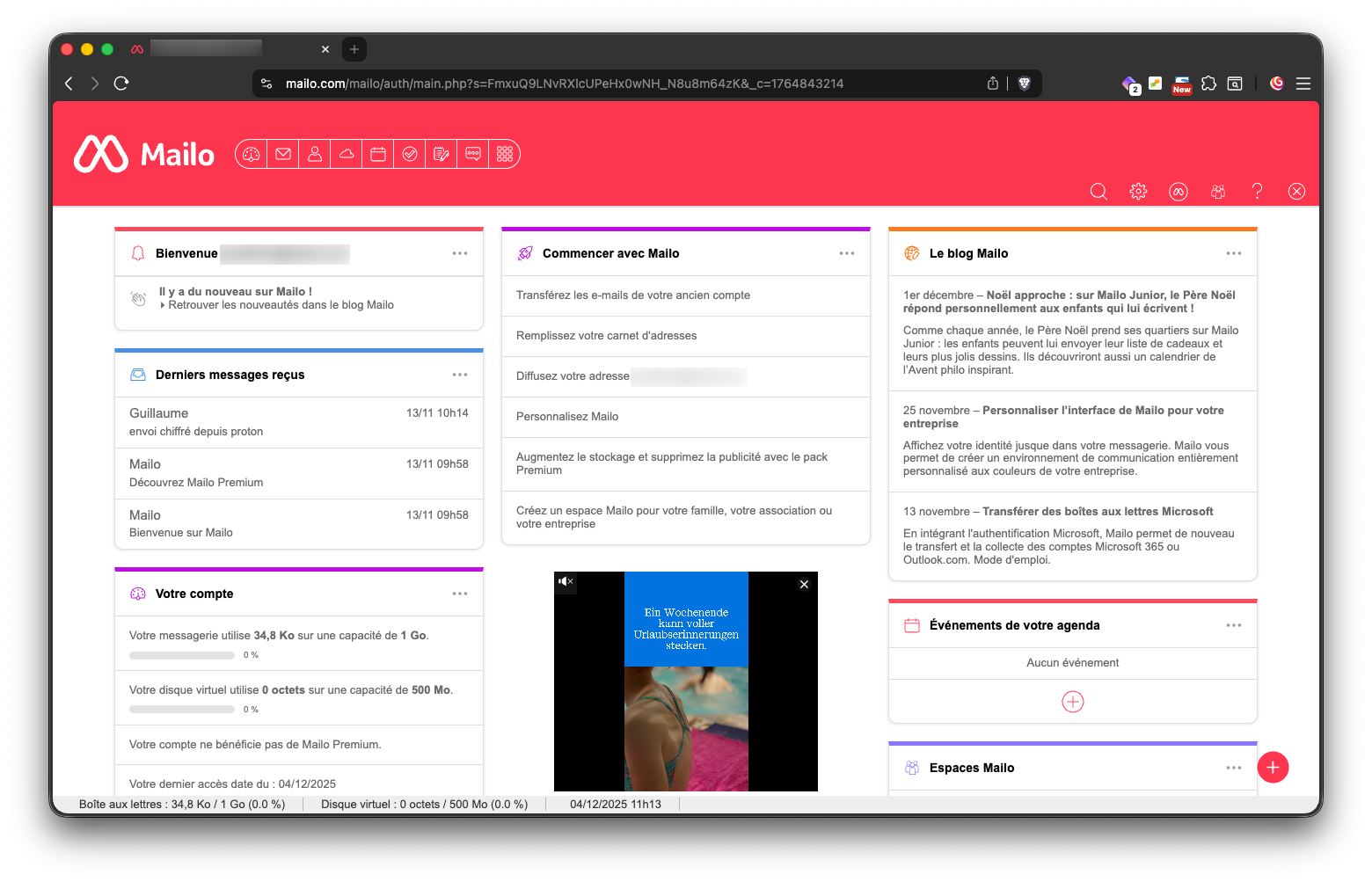Open the tasks checkmark icon
1372x882 pixels.
point(410,154)
